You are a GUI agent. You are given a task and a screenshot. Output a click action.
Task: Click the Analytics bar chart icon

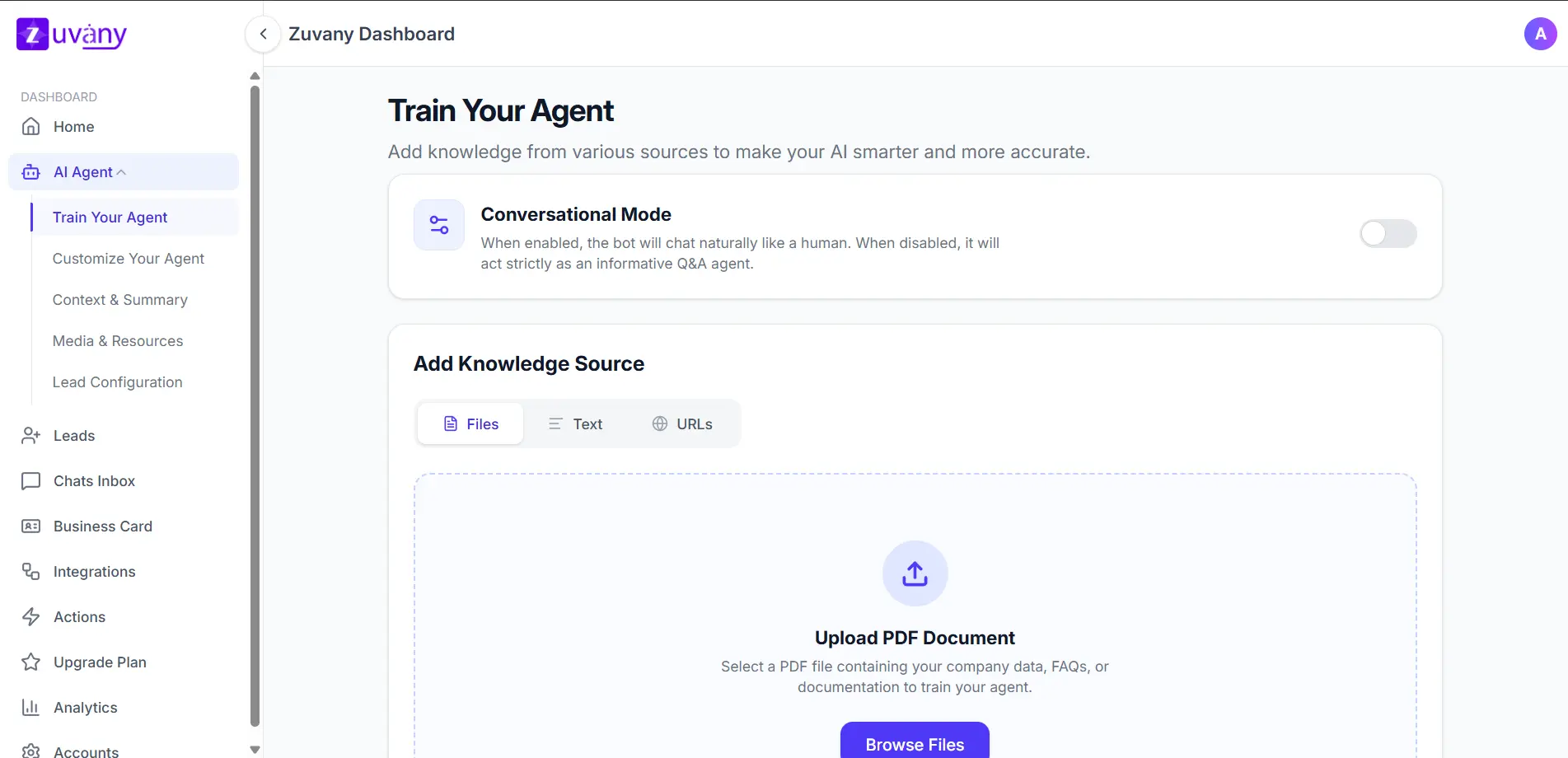tap(30, 708)
